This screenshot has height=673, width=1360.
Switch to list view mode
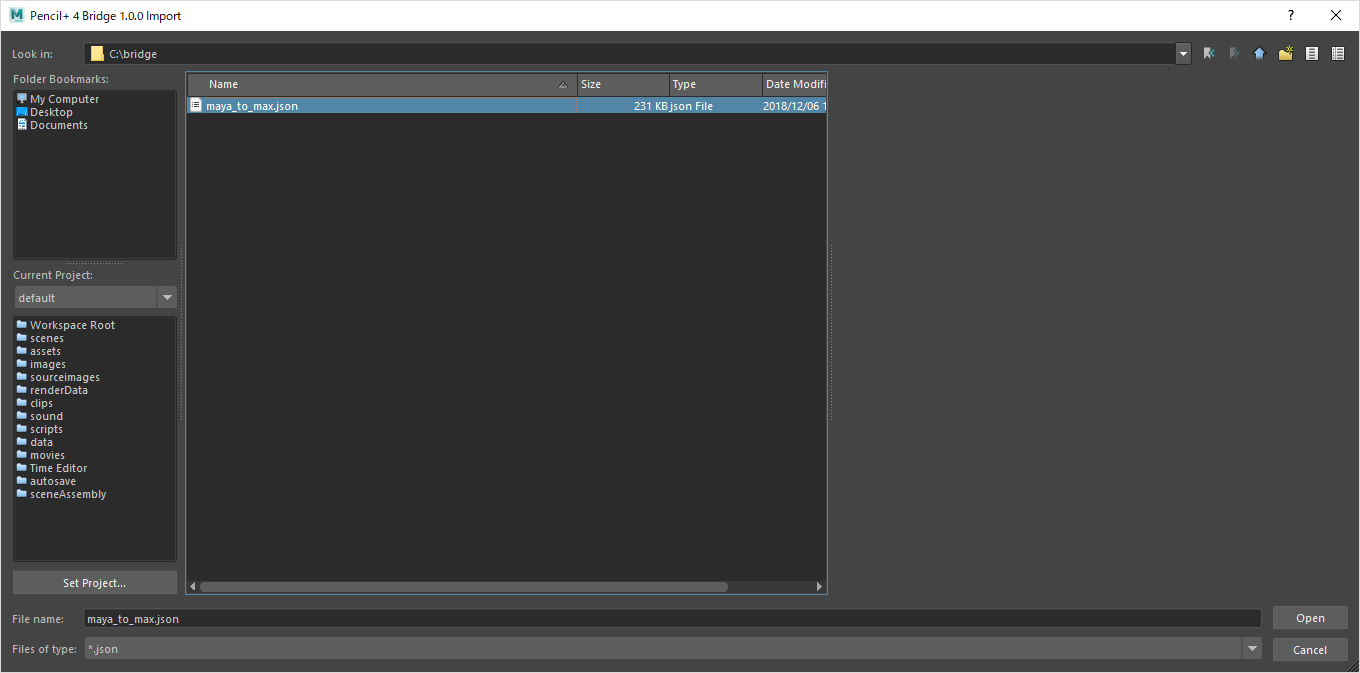coord(1312,54)
